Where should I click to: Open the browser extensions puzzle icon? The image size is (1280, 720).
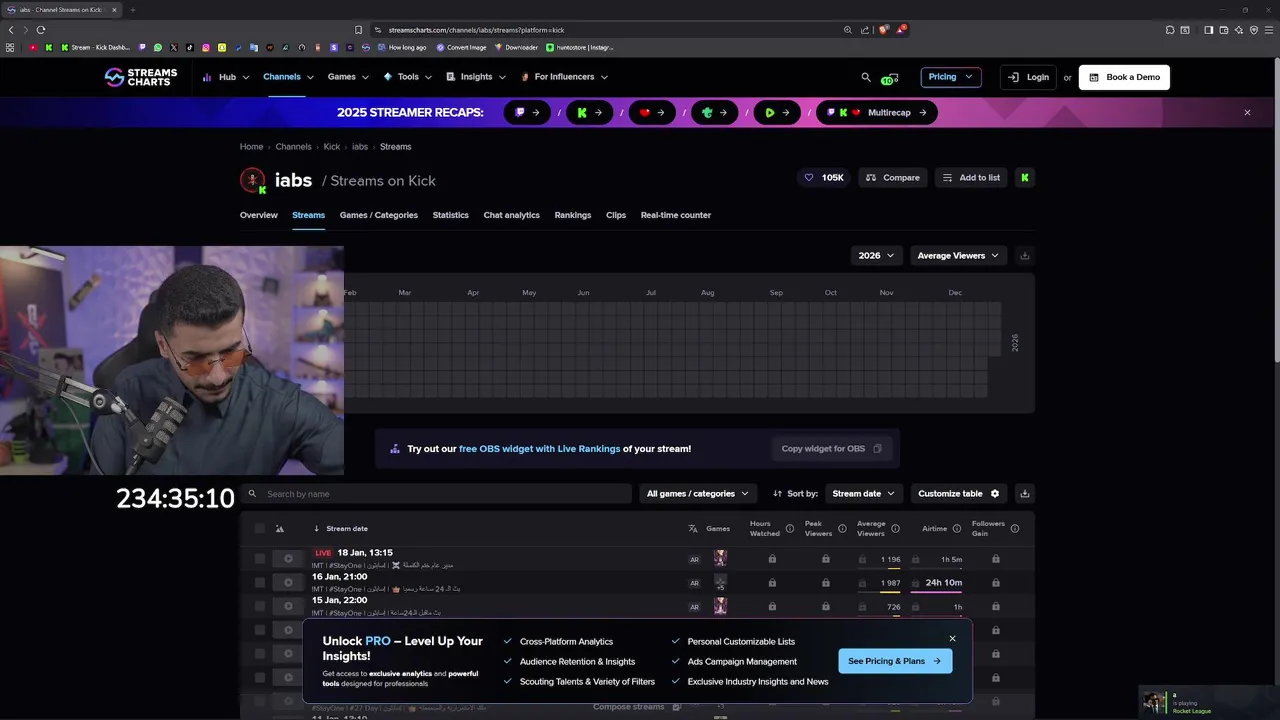[x=1170, y=30]
